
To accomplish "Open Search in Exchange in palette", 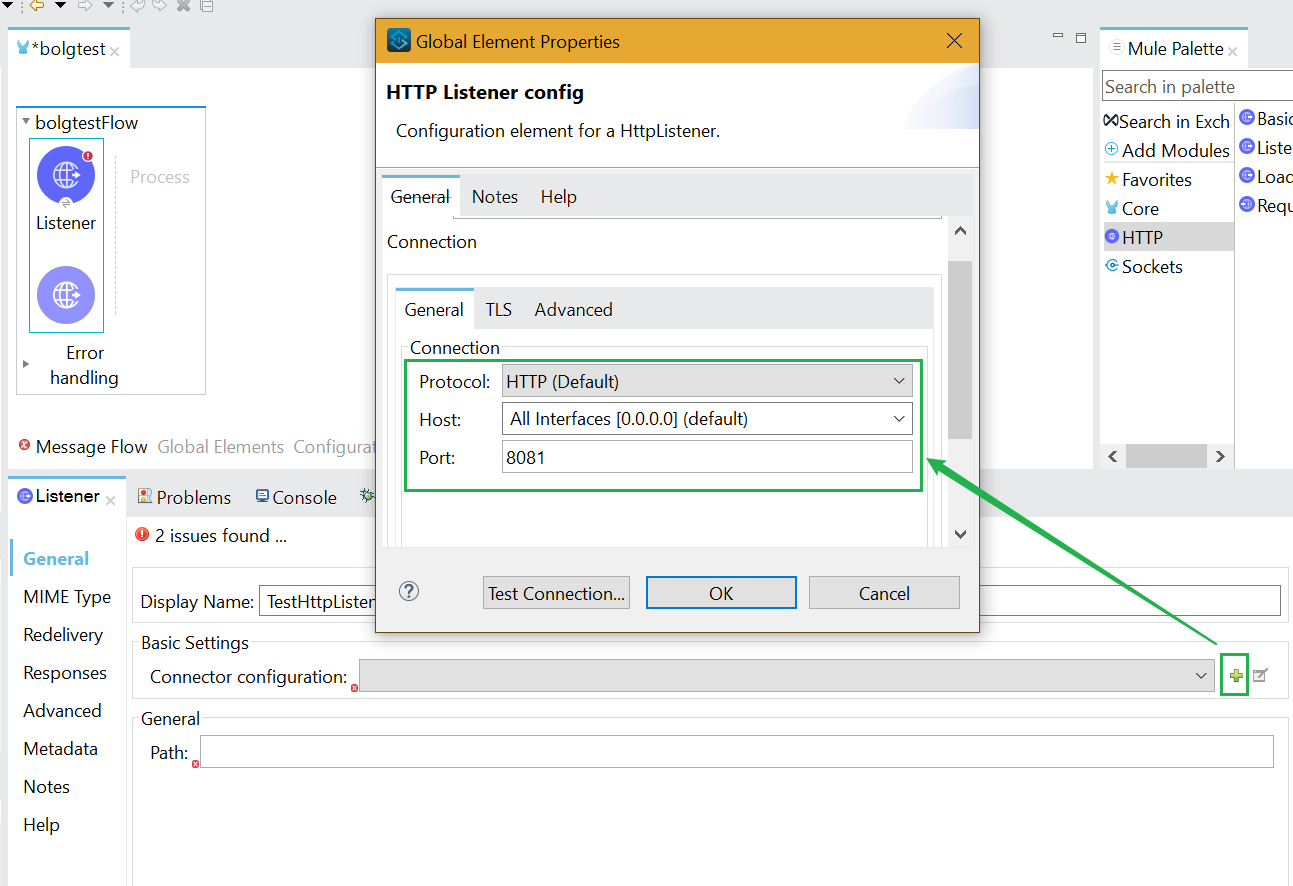I will 1167,121.
